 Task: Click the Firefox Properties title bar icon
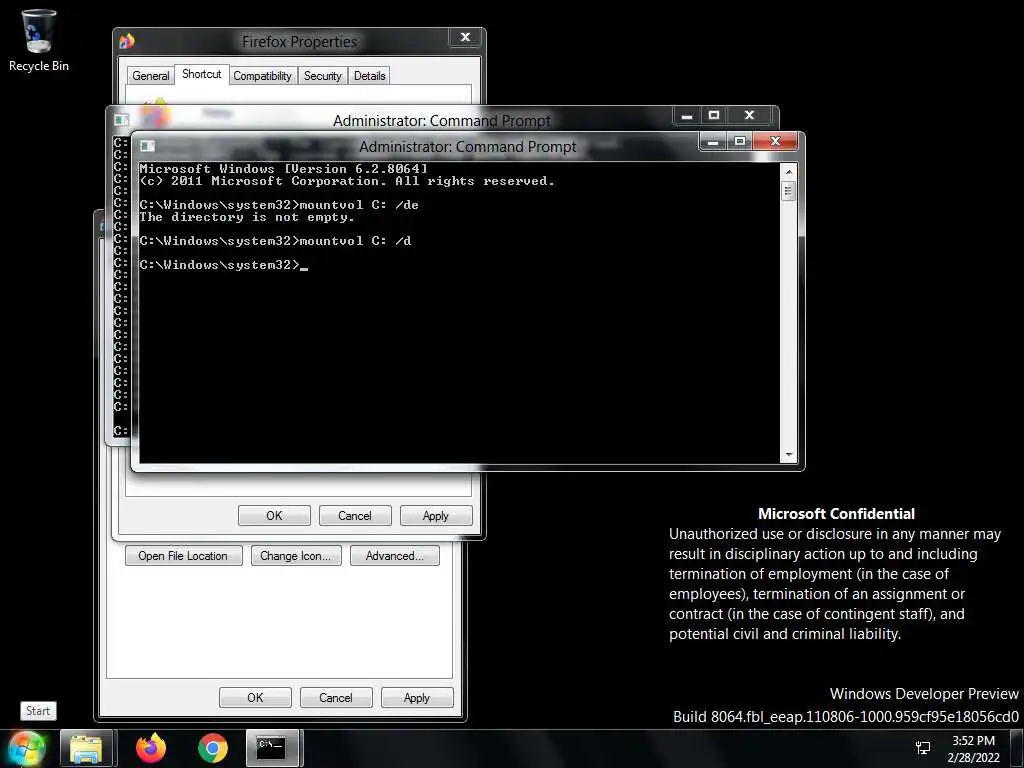click(127, 41)
